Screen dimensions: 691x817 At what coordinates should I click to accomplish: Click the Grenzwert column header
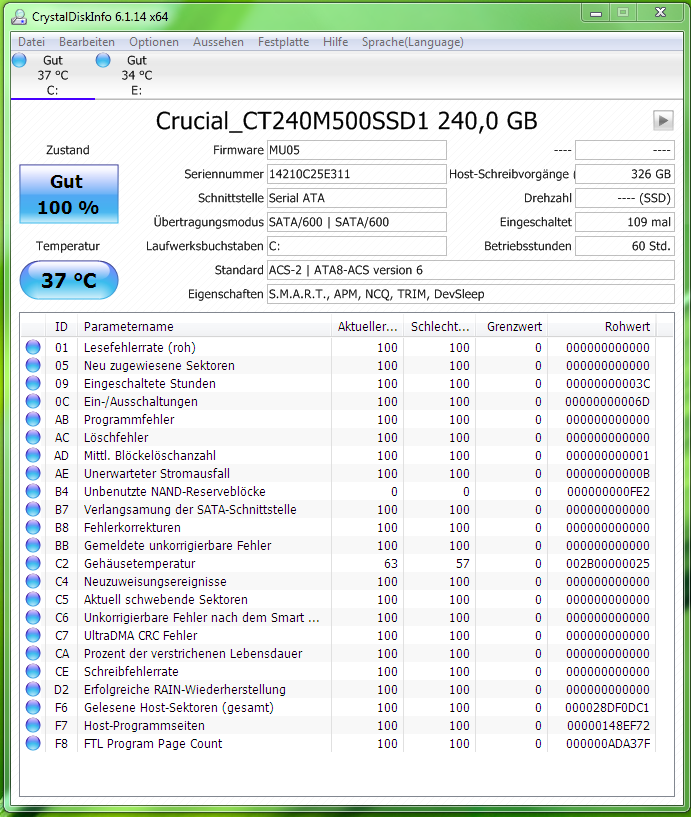(512, 327)
